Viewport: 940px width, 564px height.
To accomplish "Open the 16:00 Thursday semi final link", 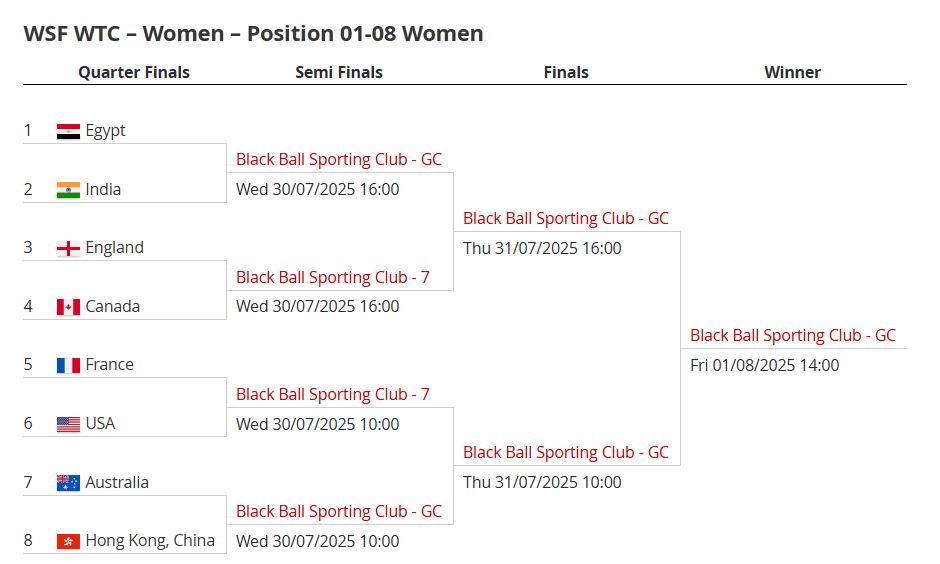I will pyautogui.click(x=565, y=218).
